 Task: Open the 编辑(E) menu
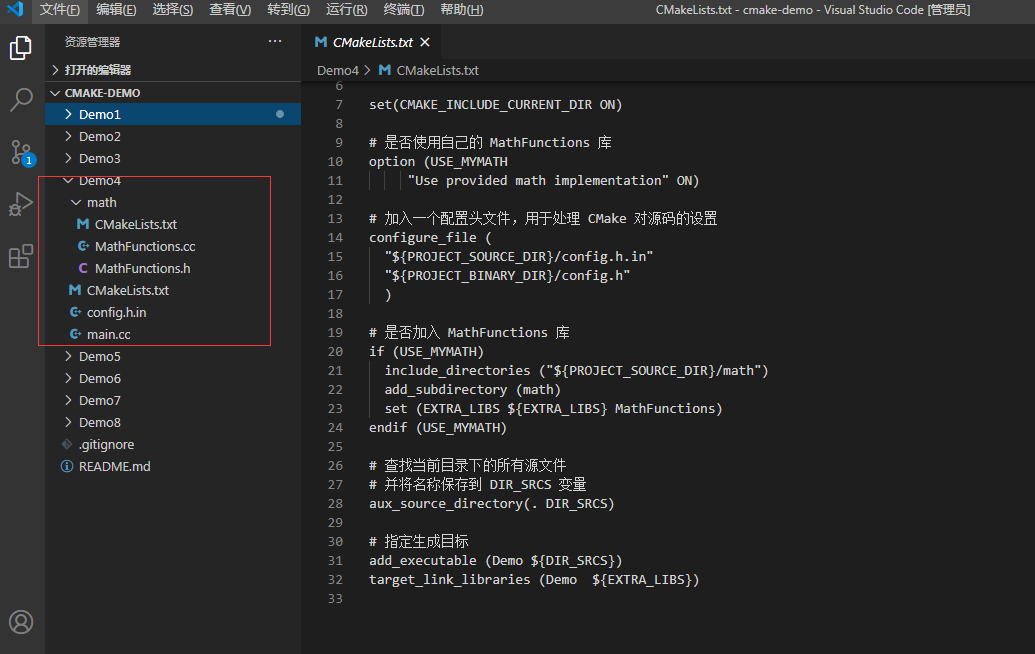point(116,10)
